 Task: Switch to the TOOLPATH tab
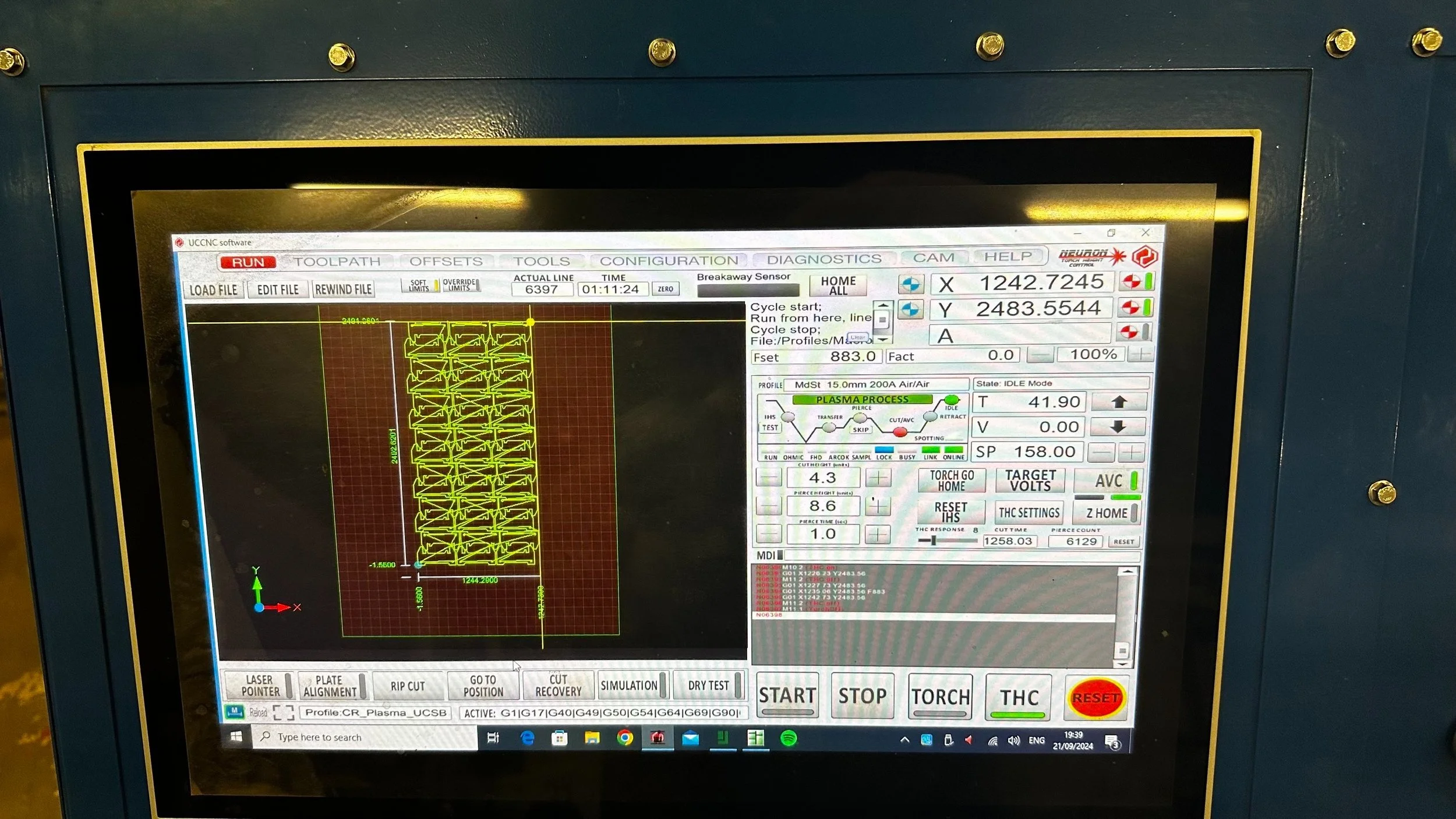337,262
